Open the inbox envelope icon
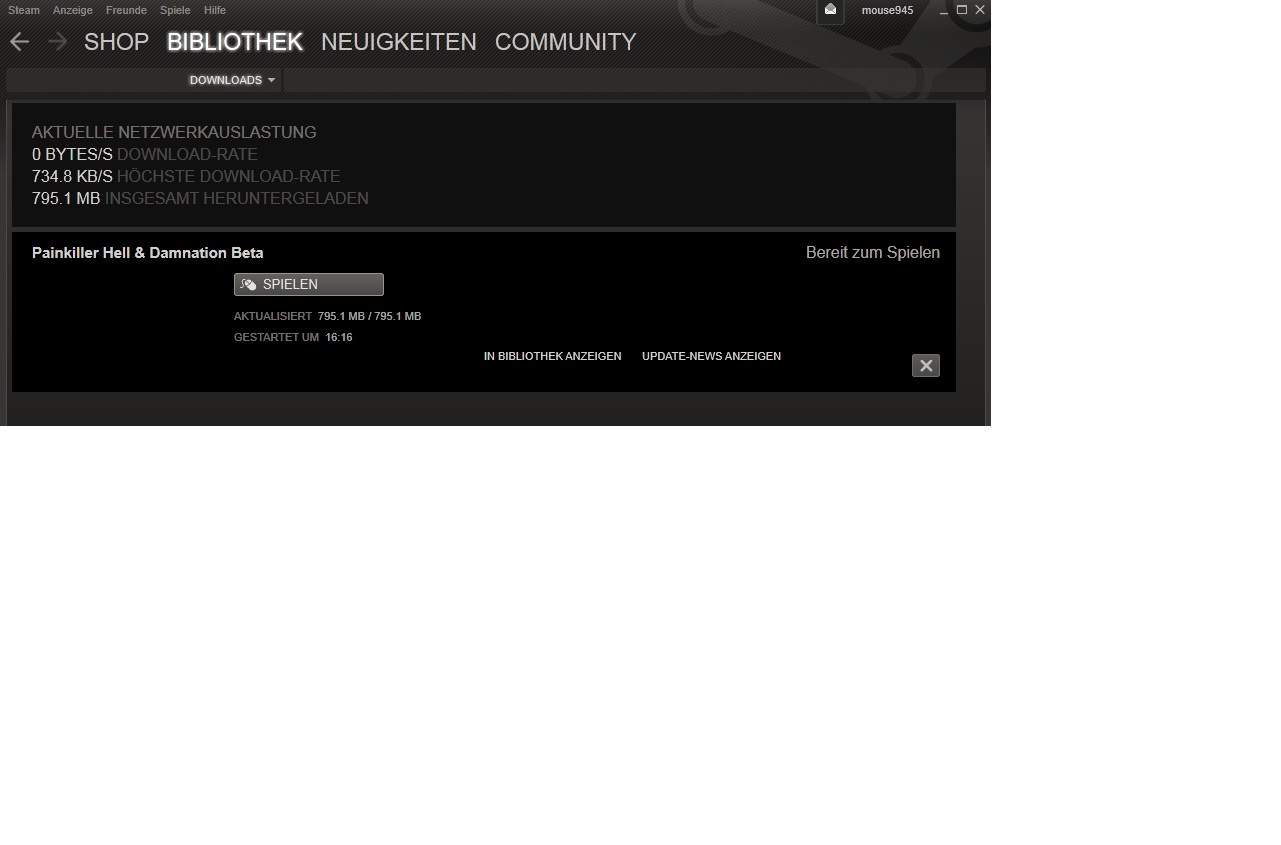 [830, 10]
